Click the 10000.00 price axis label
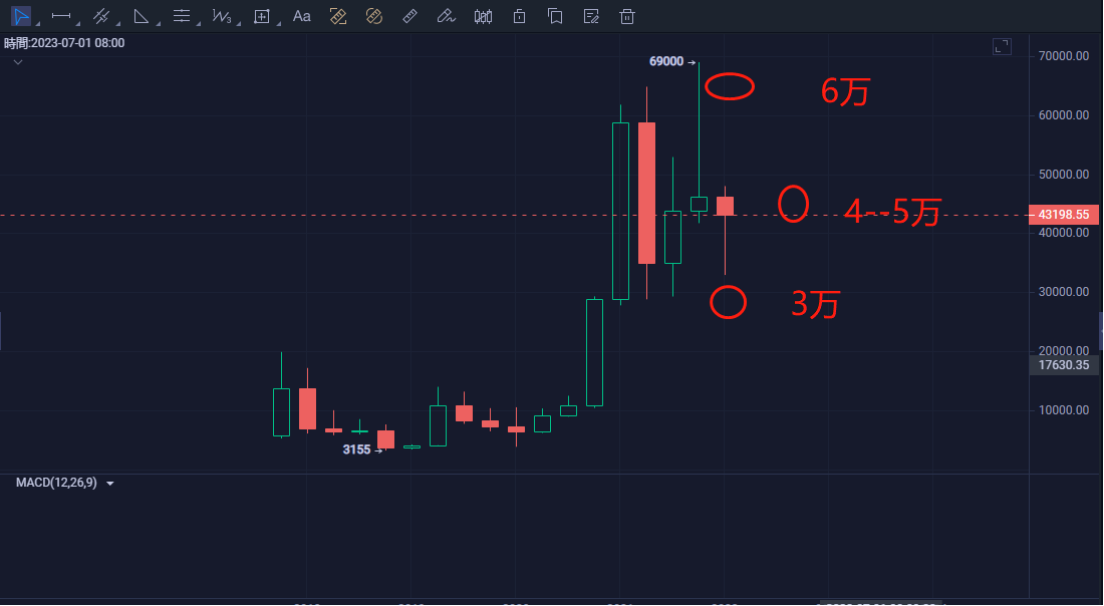The image size is (1104, 606). tap(1064, 410)
